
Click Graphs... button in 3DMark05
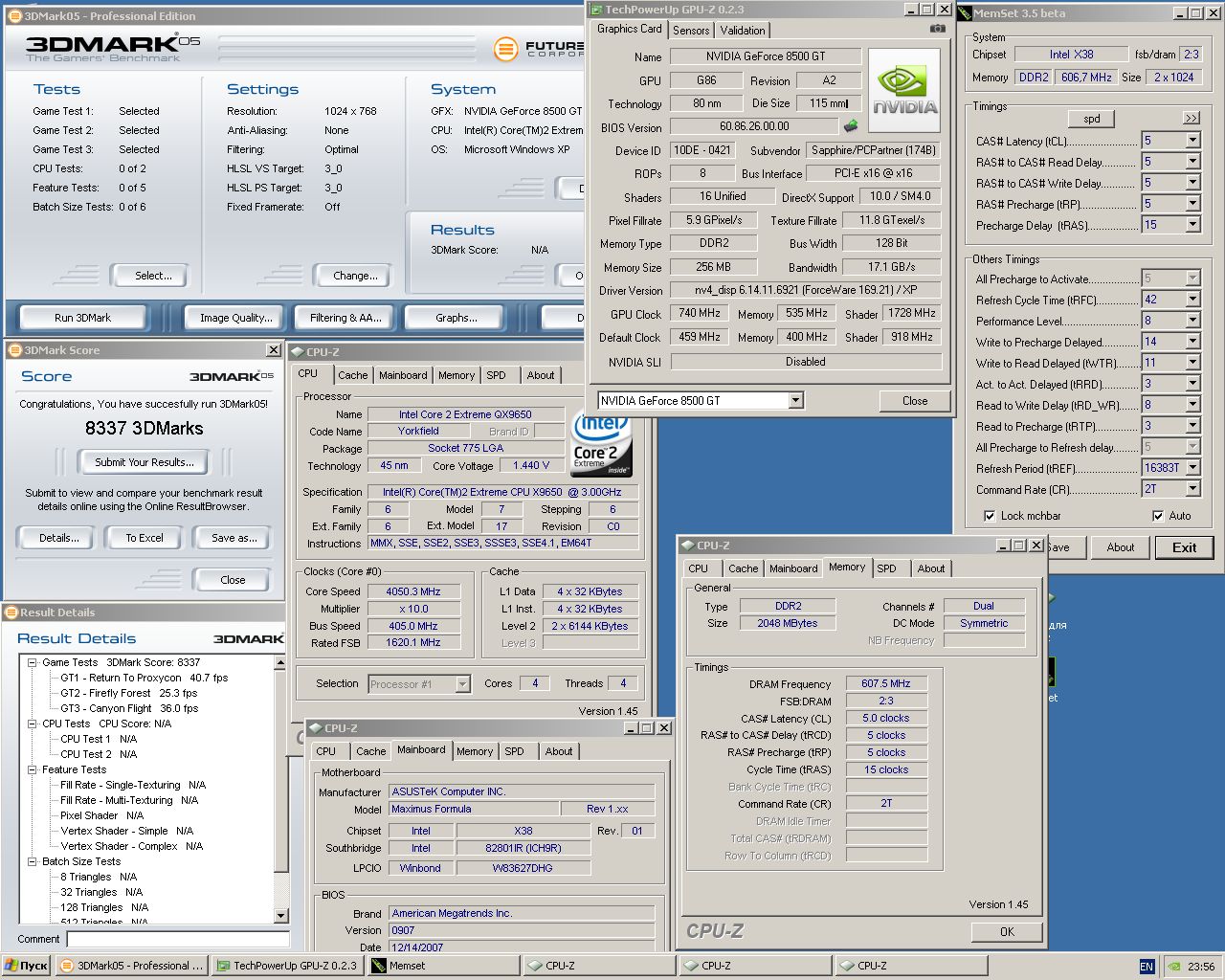pyautogui.click(x=457, y=318)
